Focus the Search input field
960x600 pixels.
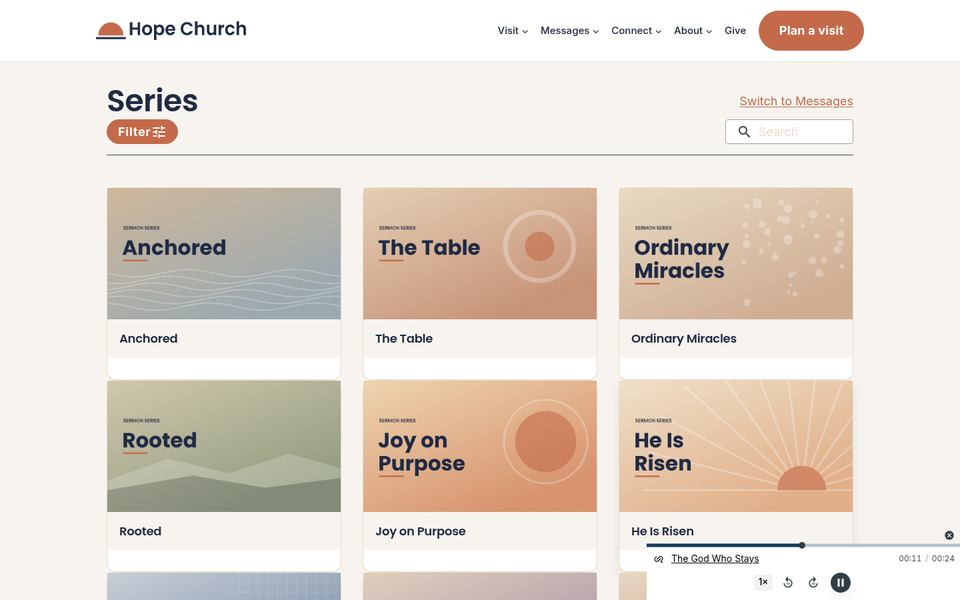[x=789, y=132]
